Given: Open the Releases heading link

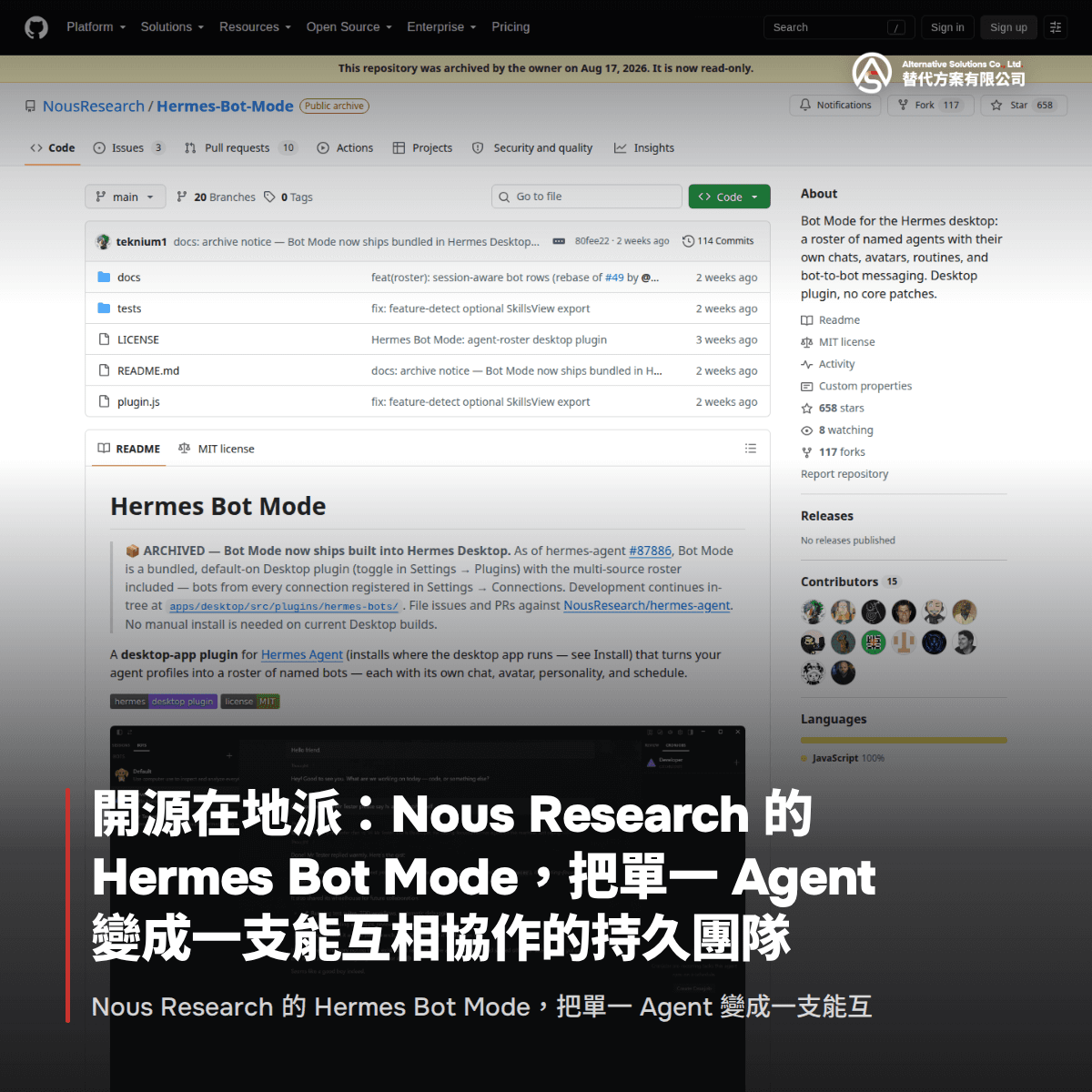Looking at the screenshot, I should point(827,516).
